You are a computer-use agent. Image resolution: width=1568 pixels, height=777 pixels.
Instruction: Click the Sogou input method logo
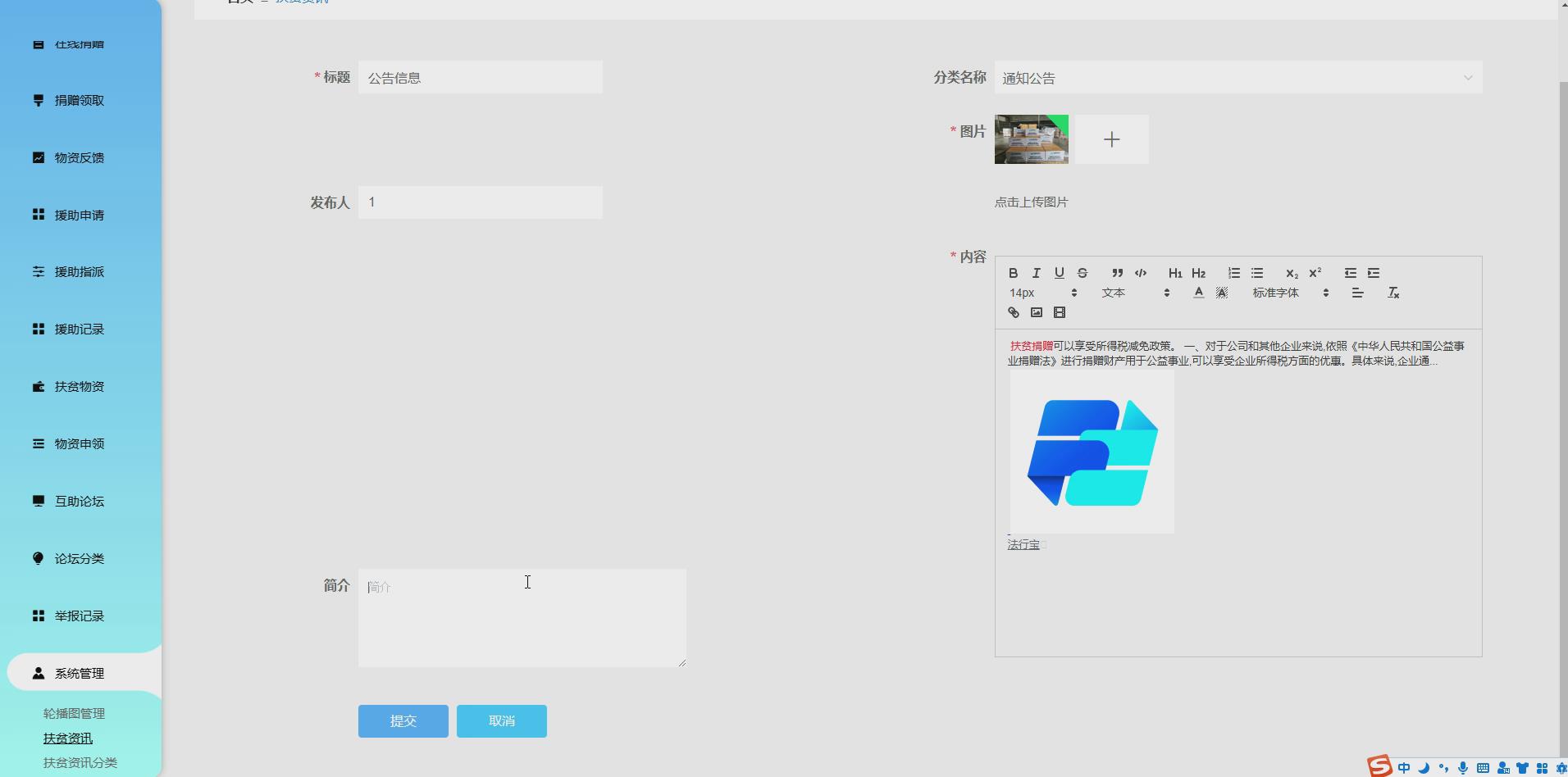[1379, 766]
